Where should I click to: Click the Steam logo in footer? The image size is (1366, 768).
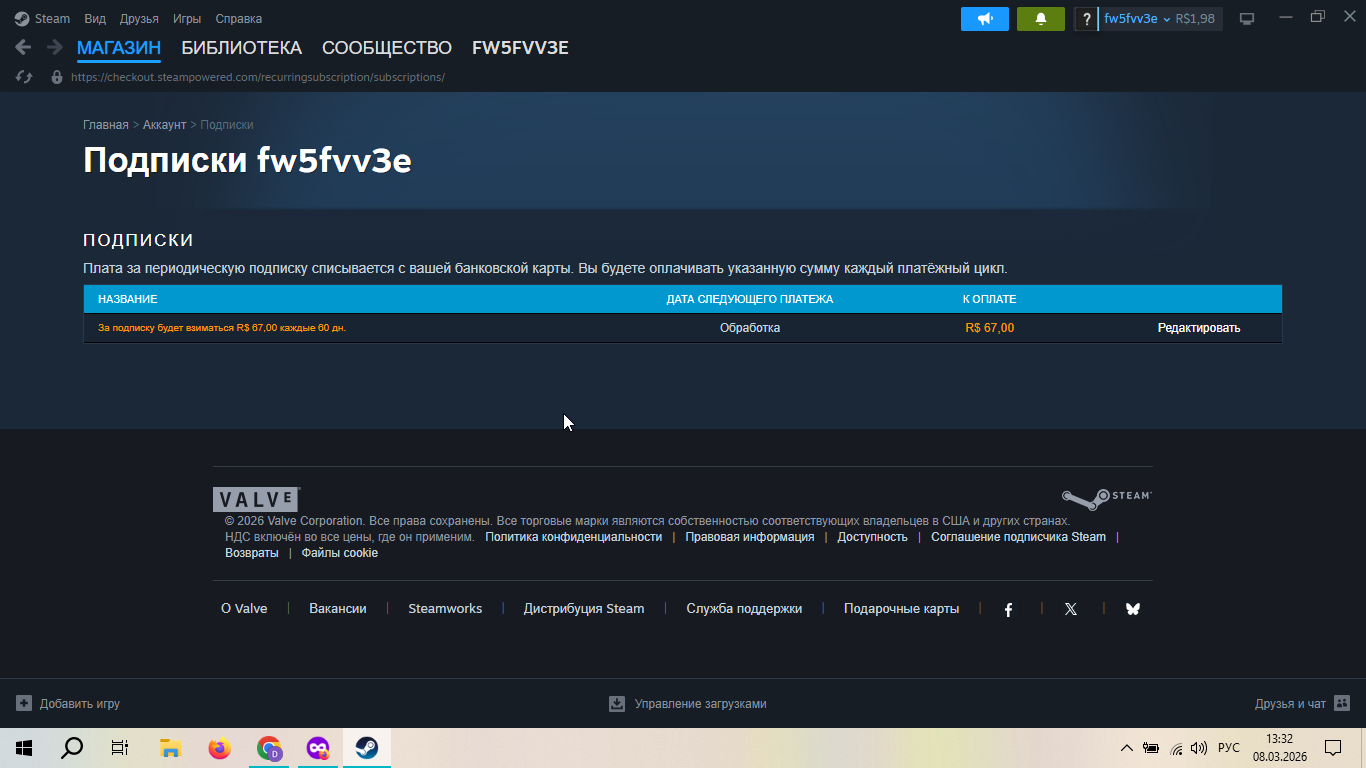click(1106, 499)
